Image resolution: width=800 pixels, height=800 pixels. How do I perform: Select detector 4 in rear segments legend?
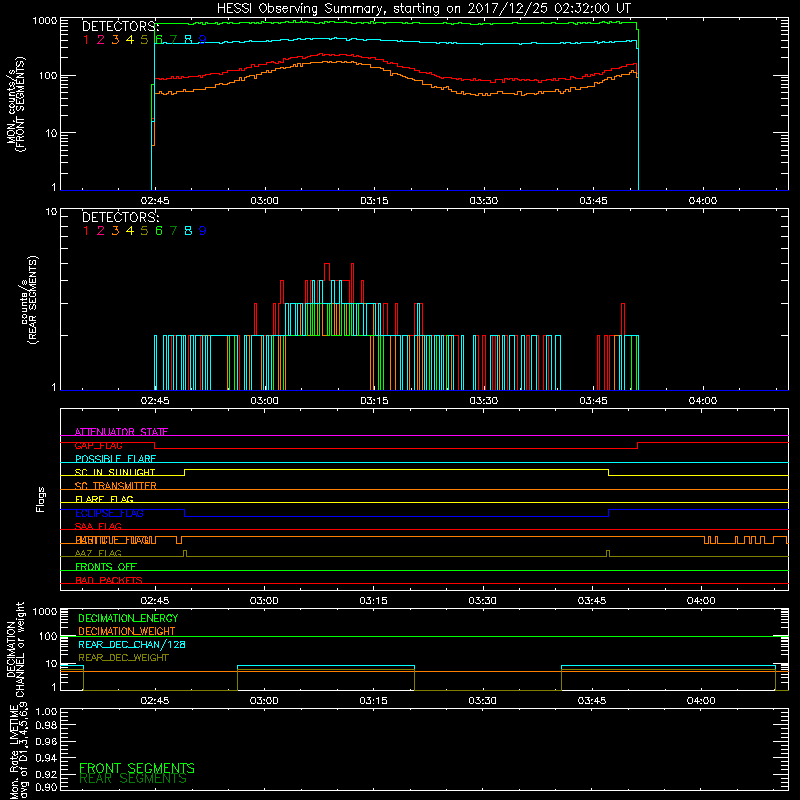coord(130,231)
